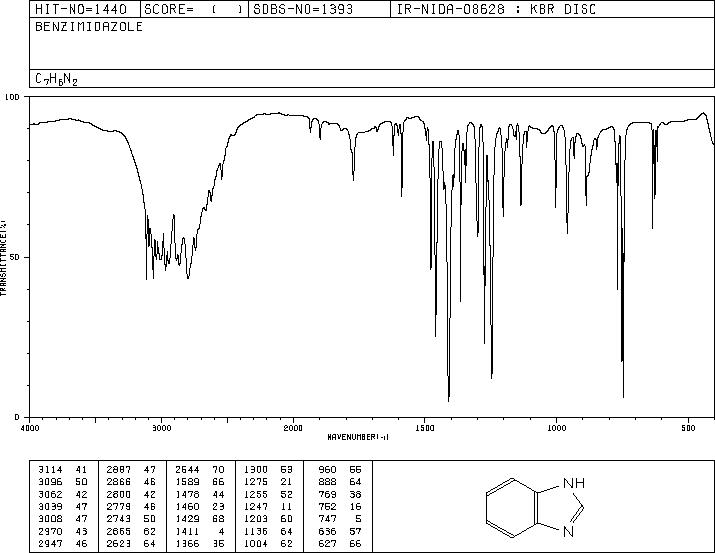This screenshot has width=715, height=553.
Task: Select peak table entry 747
Action: click(x=340, y=519)
